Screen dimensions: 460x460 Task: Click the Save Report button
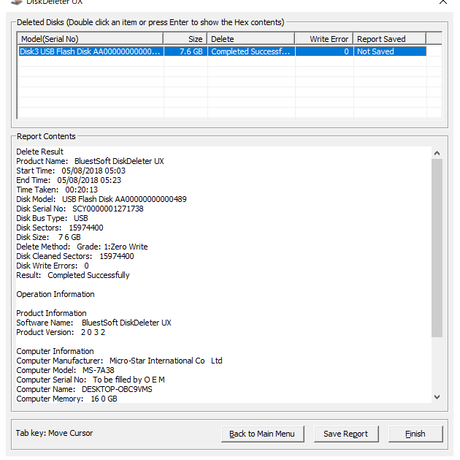point(346,434)
